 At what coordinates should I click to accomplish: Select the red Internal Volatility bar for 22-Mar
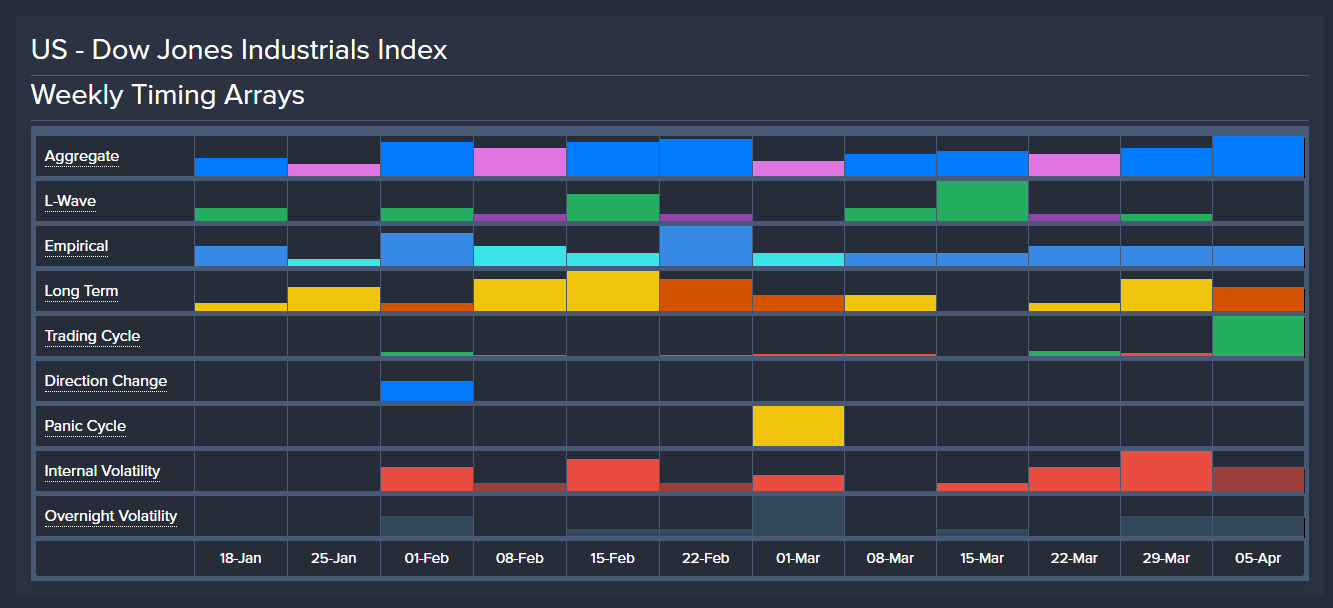coord(1074,479)
